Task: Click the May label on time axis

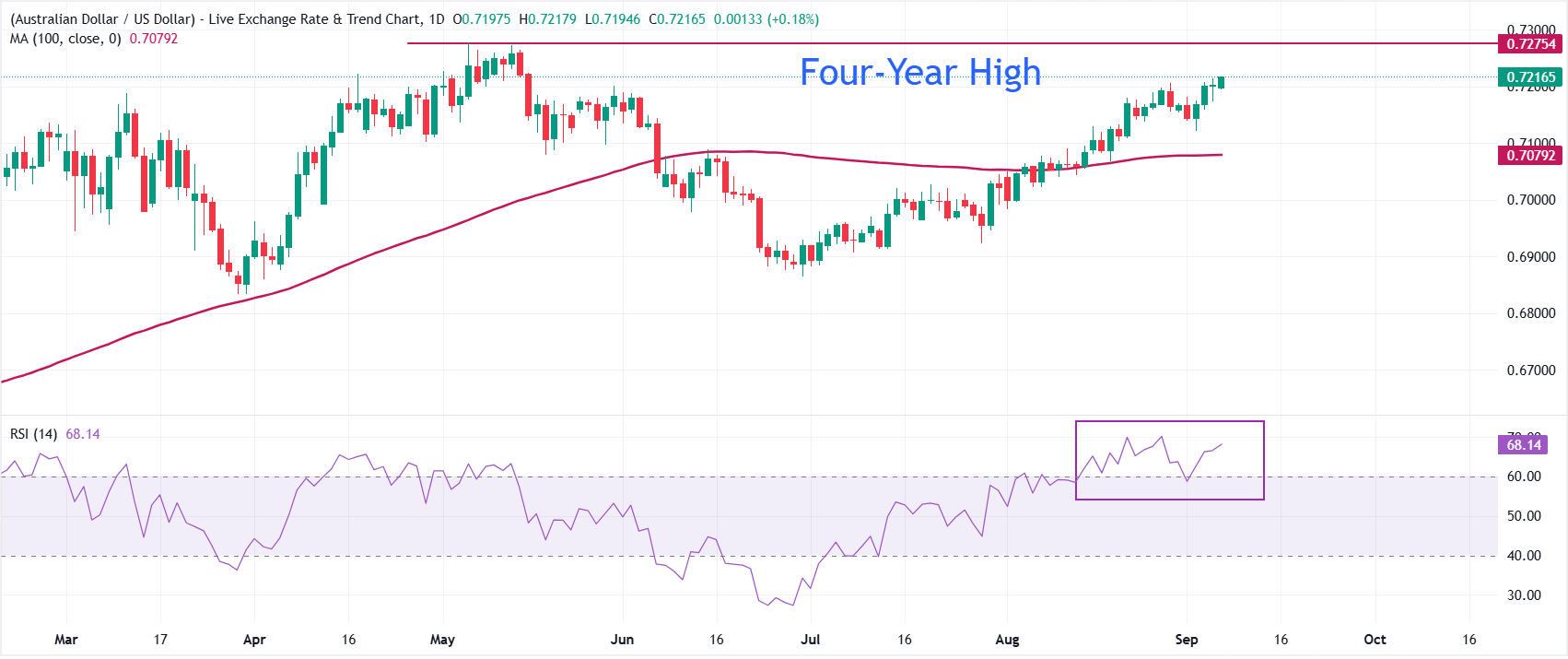Action: tap(442, 640)
